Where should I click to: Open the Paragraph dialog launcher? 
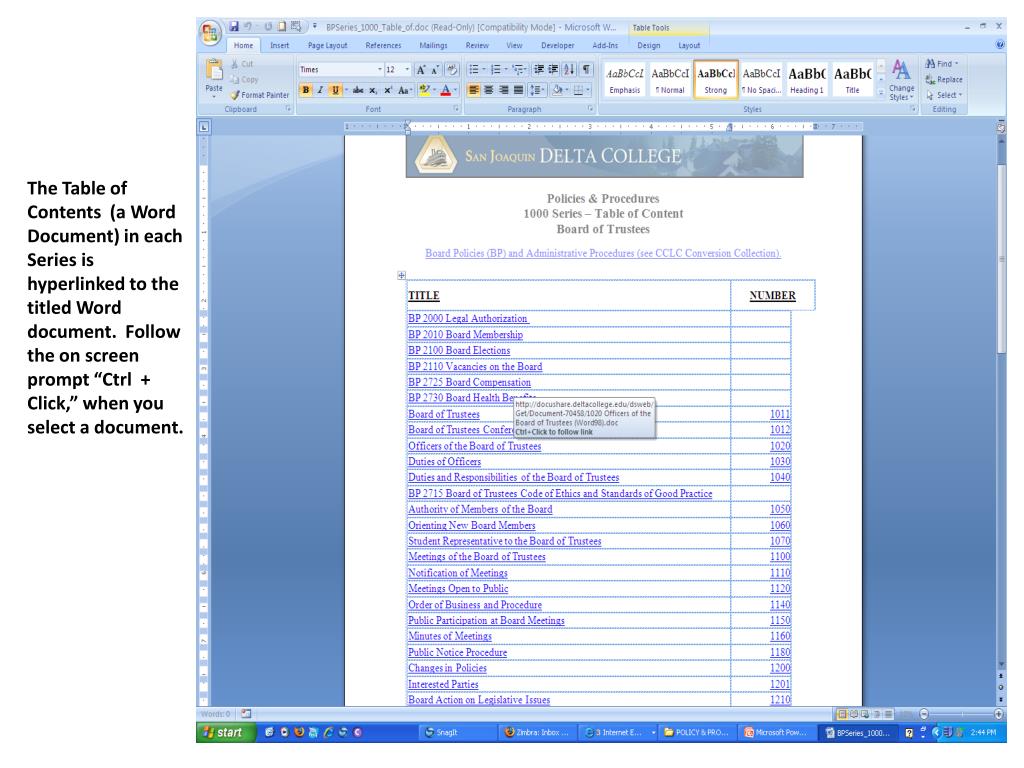click(590, 109)
